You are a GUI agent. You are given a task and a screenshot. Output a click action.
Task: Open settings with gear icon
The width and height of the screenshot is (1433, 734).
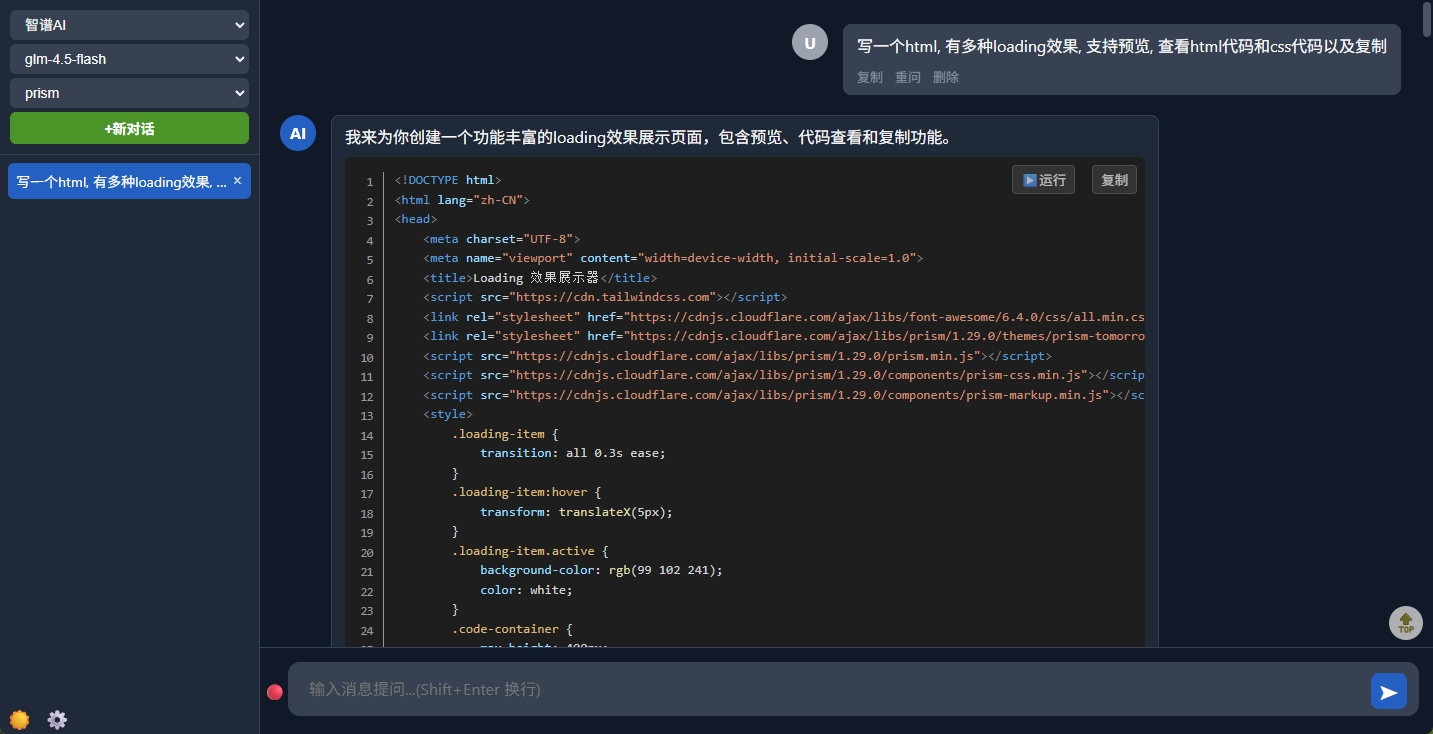click(57, 719)
